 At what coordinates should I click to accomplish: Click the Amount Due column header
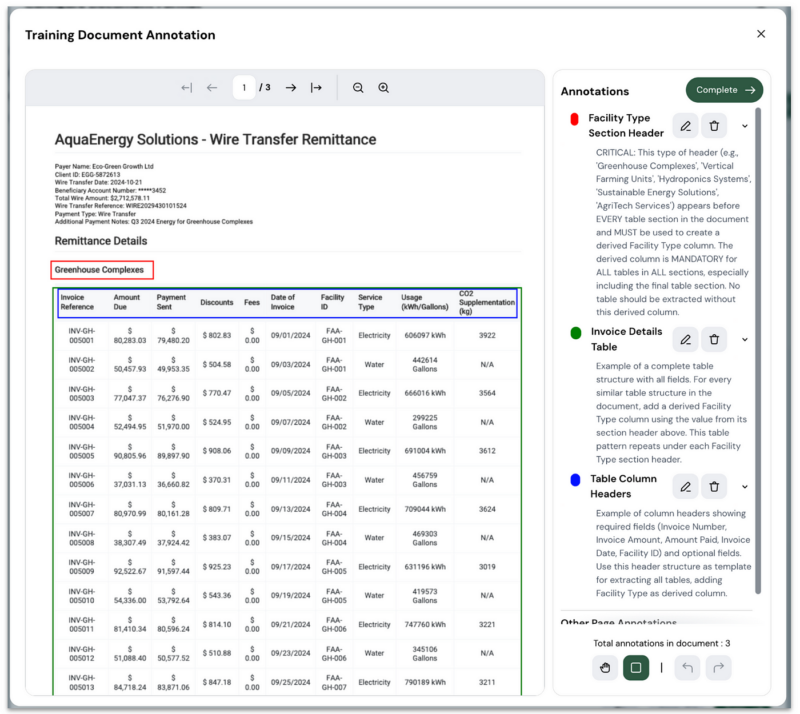[127, 302]
